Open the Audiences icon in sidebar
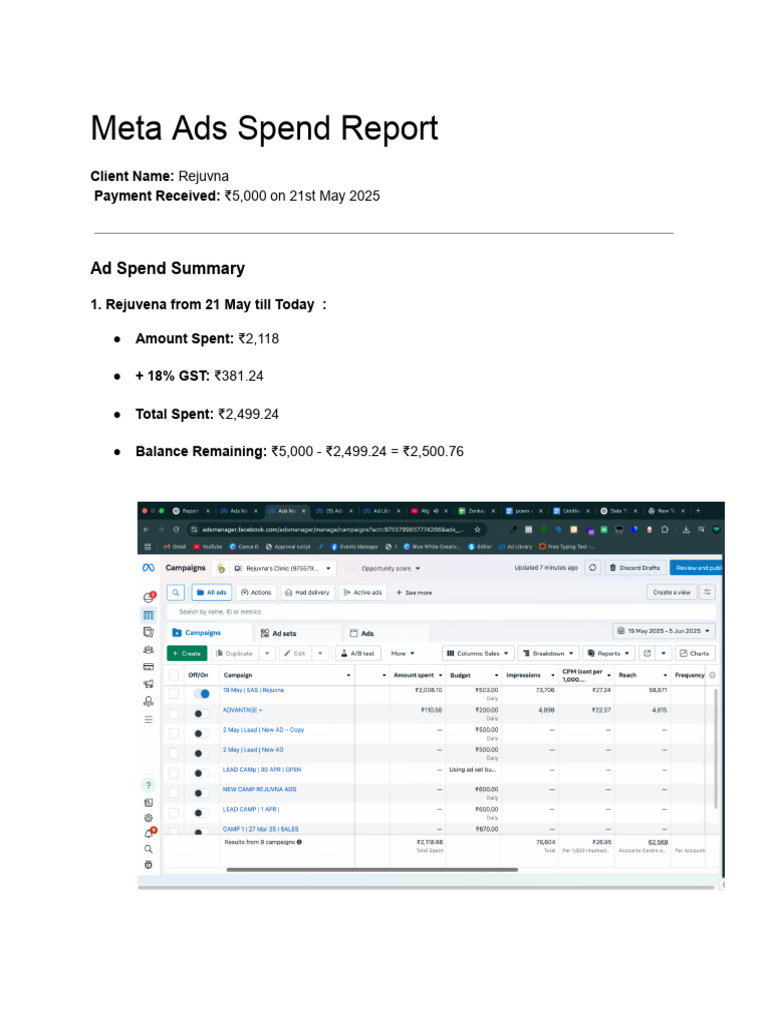Viewport: 768px width, 1024px height. (x=148, y=650)
